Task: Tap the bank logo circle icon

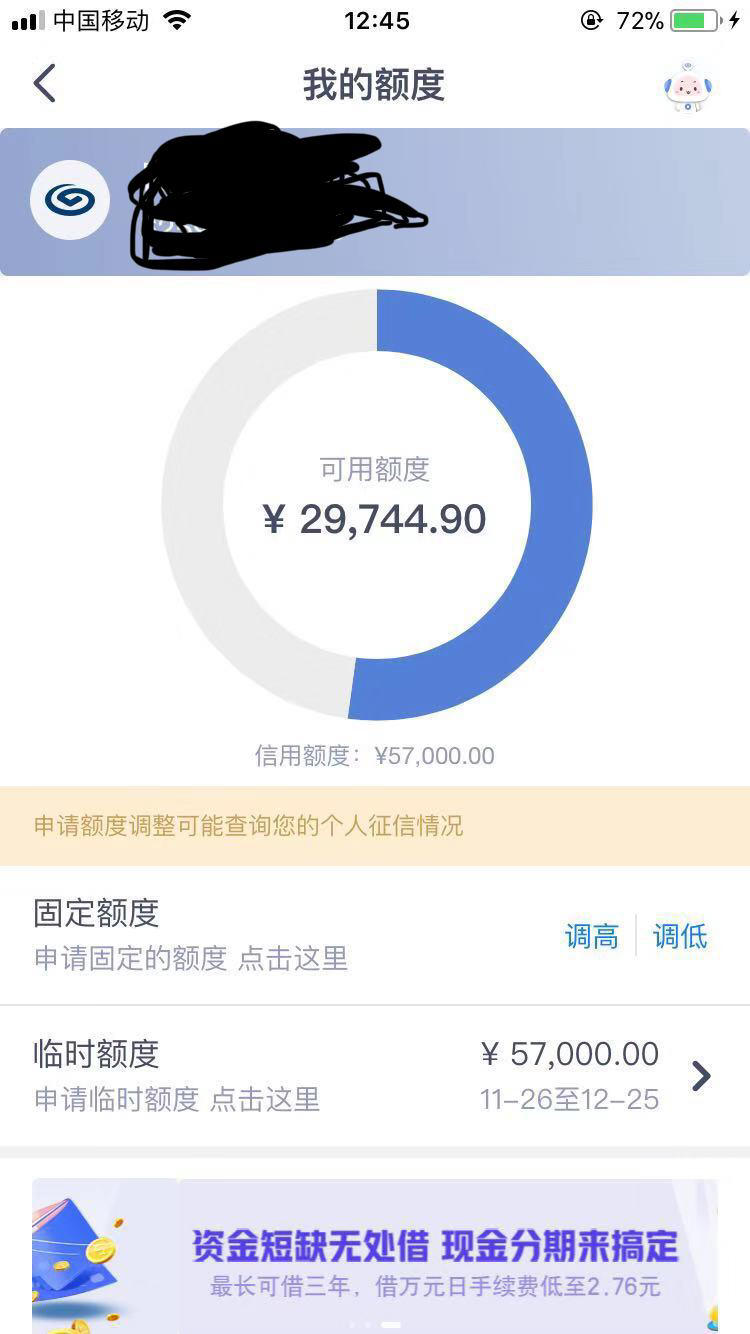Action: point(70,200)
